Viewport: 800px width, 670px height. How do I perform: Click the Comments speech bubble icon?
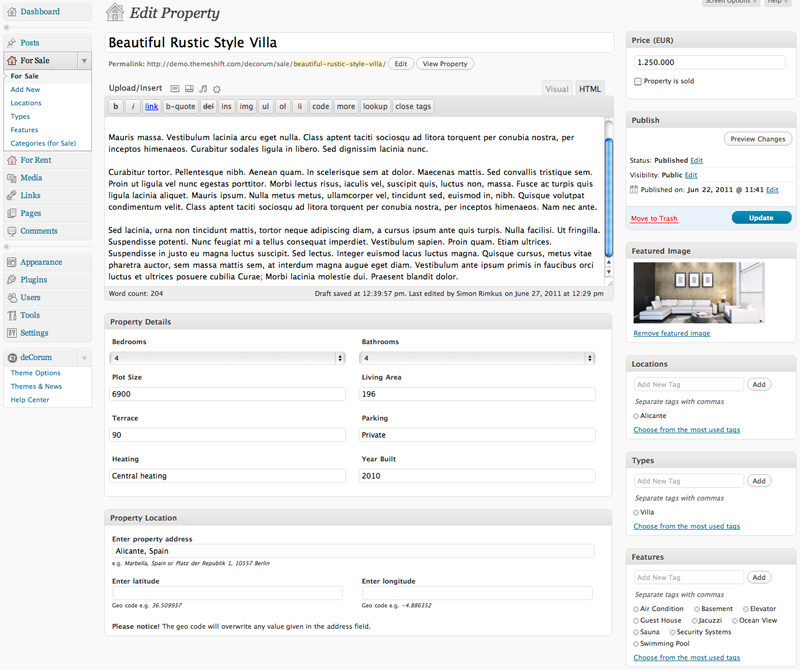pos(11,231)
